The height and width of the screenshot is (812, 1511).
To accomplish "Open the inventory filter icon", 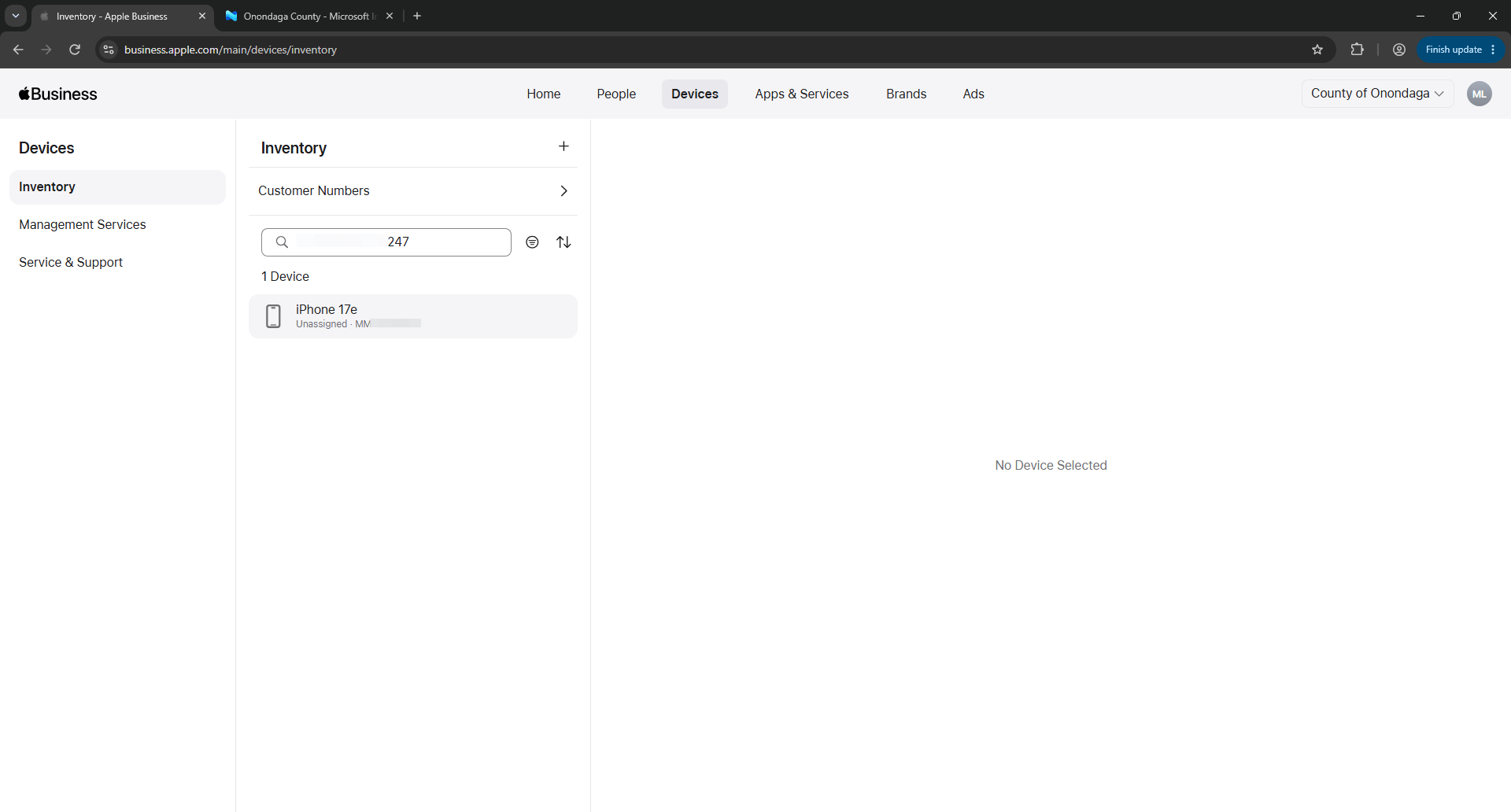I will tap(532, 242).
